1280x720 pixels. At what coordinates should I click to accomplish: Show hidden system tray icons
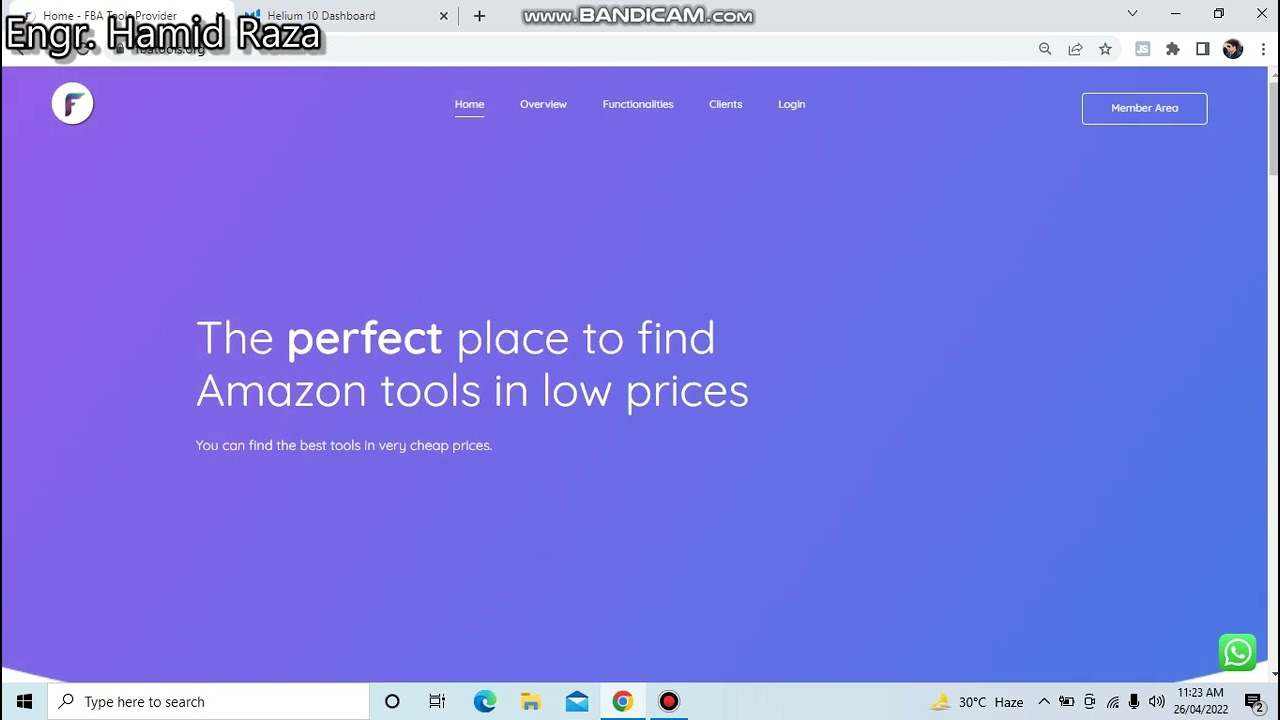point(1044,702)
